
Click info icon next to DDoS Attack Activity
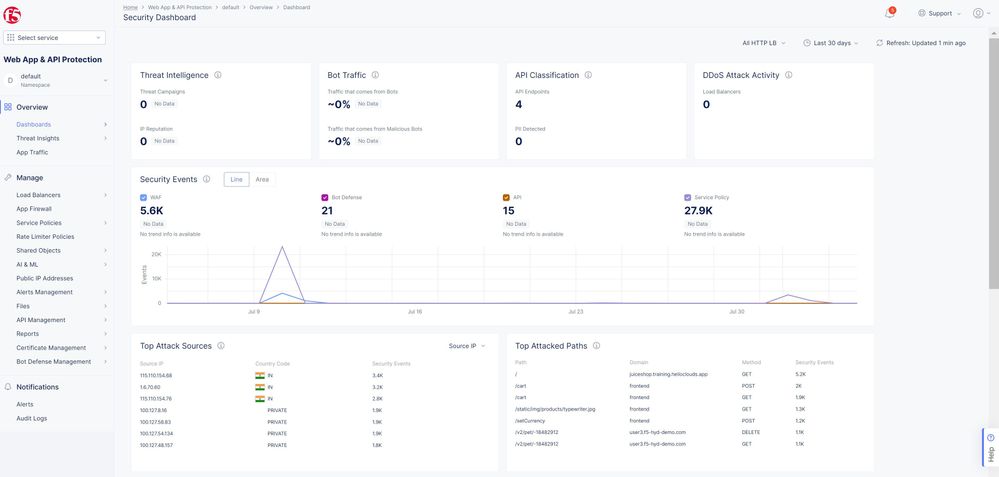pos(788,75)
